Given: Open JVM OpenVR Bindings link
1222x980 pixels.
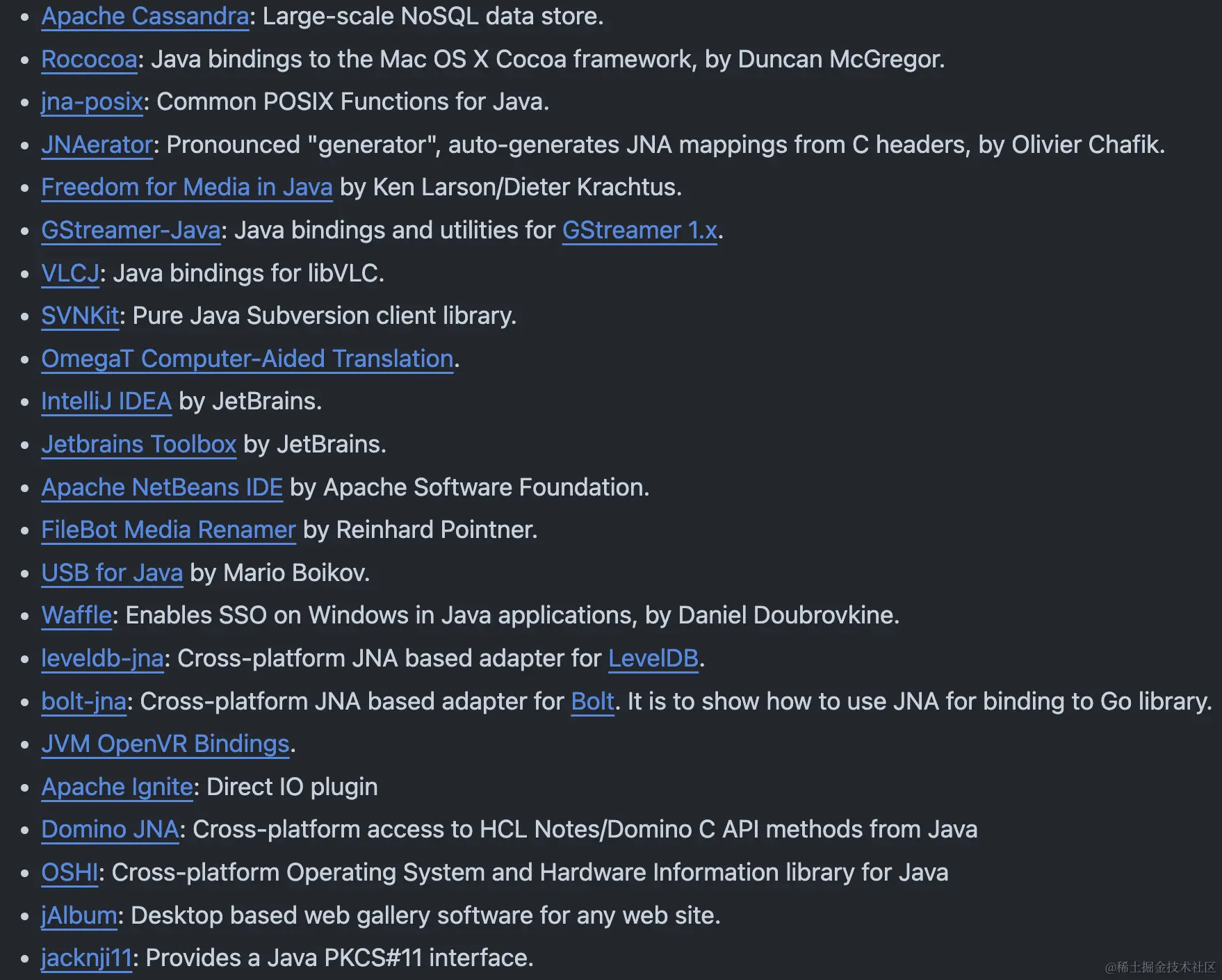Looking at the screenshot, I should [165, 744].
